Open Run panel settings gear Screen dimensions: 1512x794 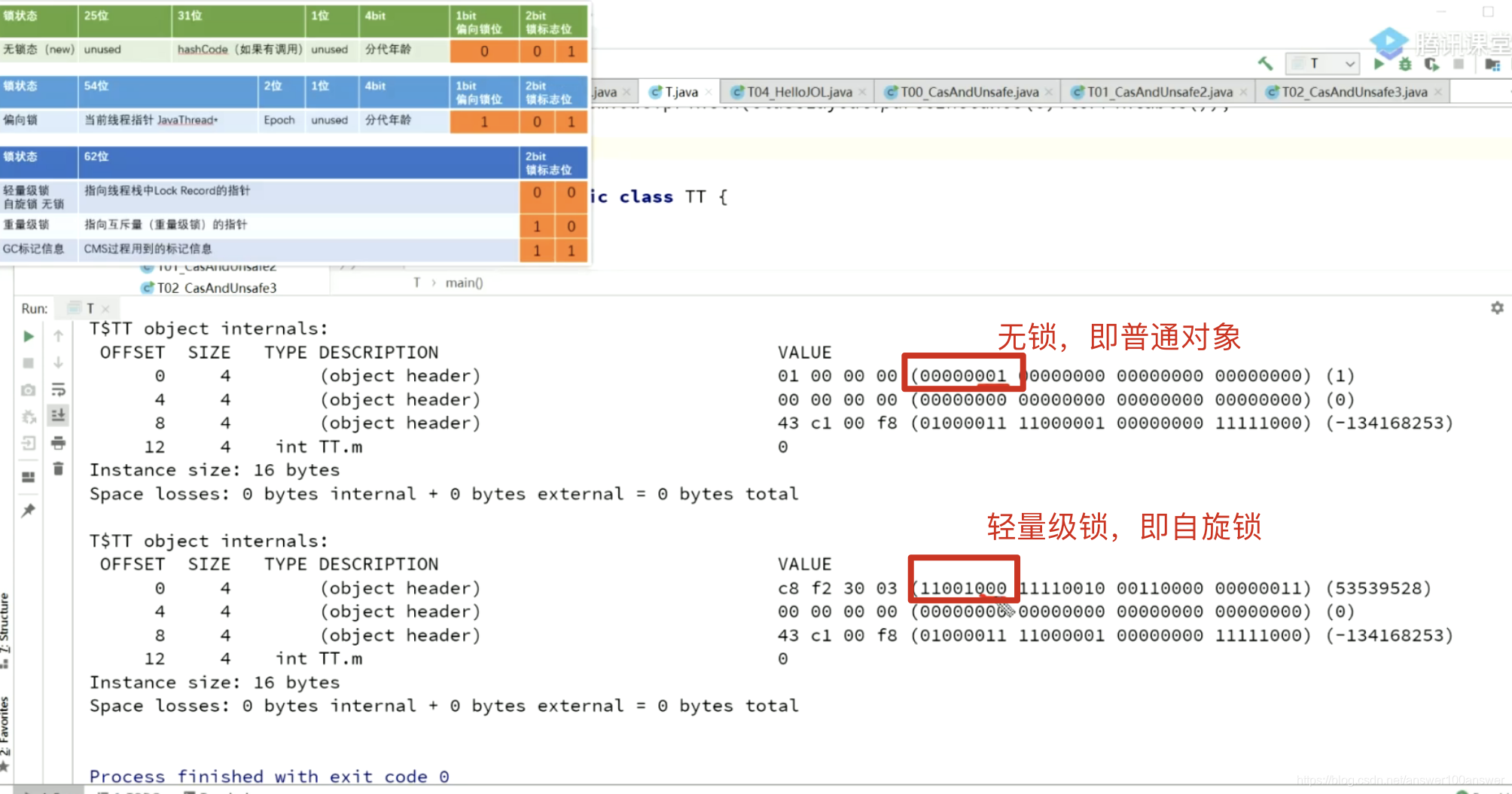pos(1497,308)
